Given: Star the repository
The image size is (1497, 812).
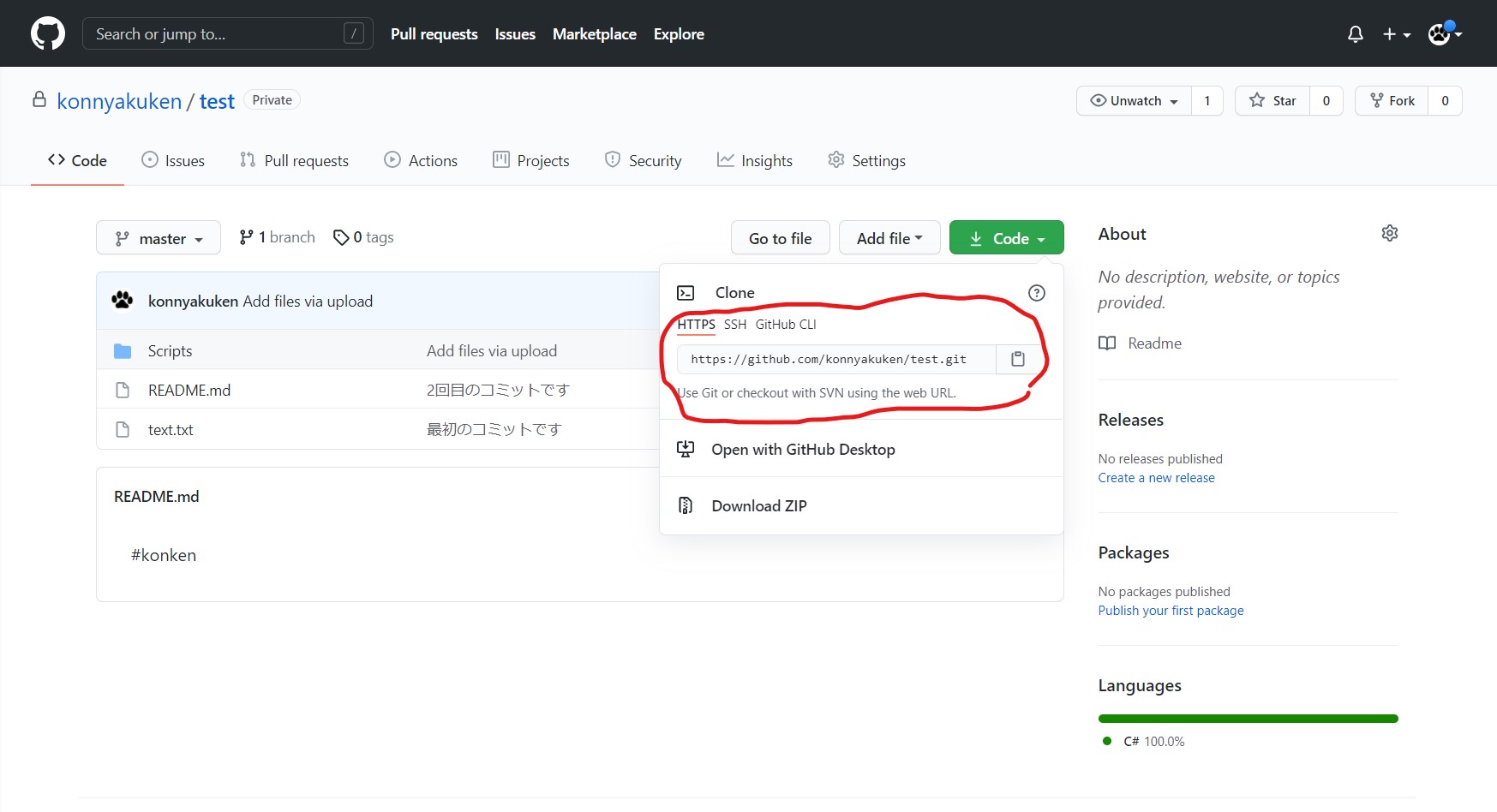Looking at the screenshot, I should [x=1272, y=100].
